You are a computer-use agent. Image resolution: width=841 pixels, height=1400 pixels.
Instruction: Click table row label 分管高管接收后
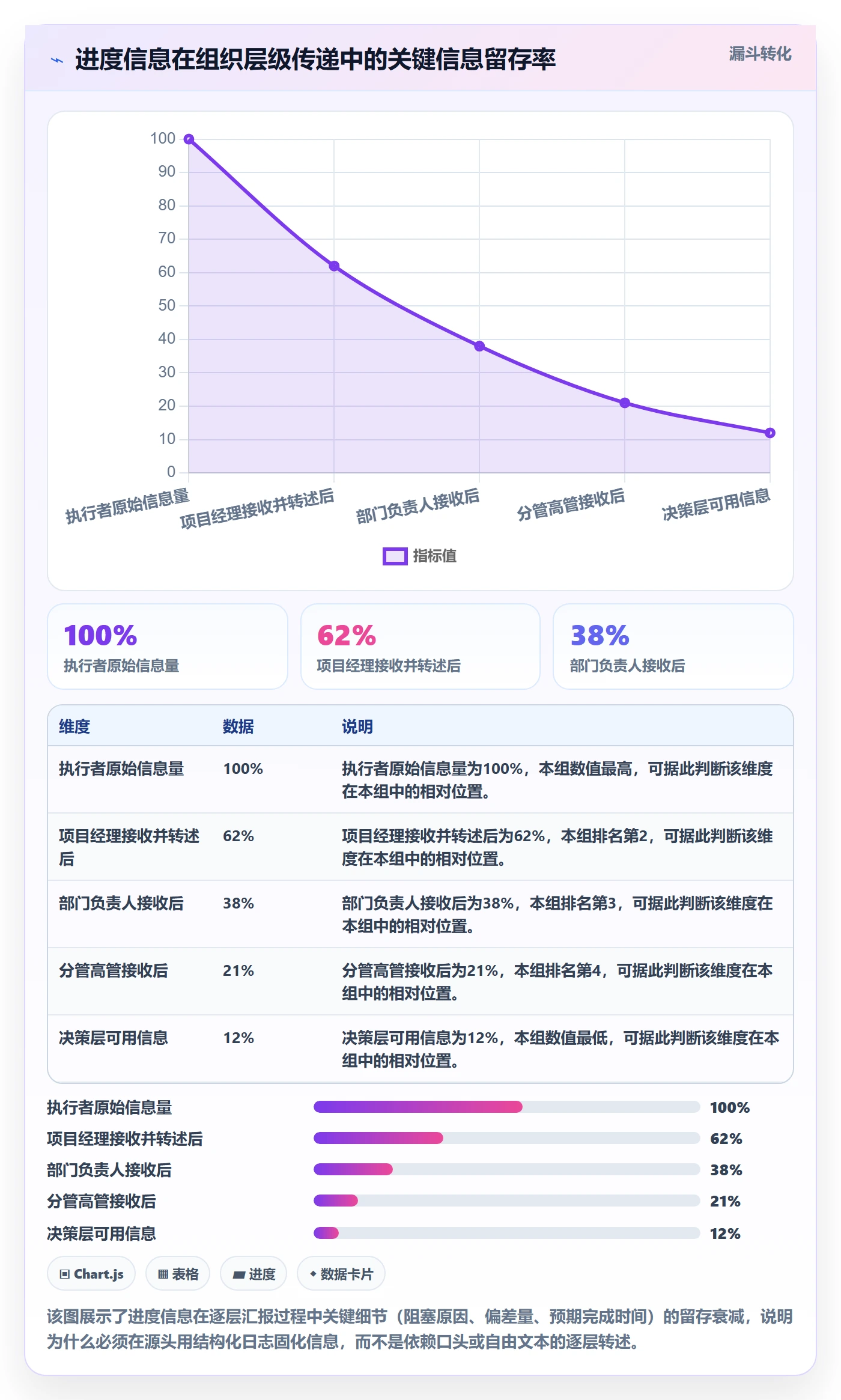point(114,970)
